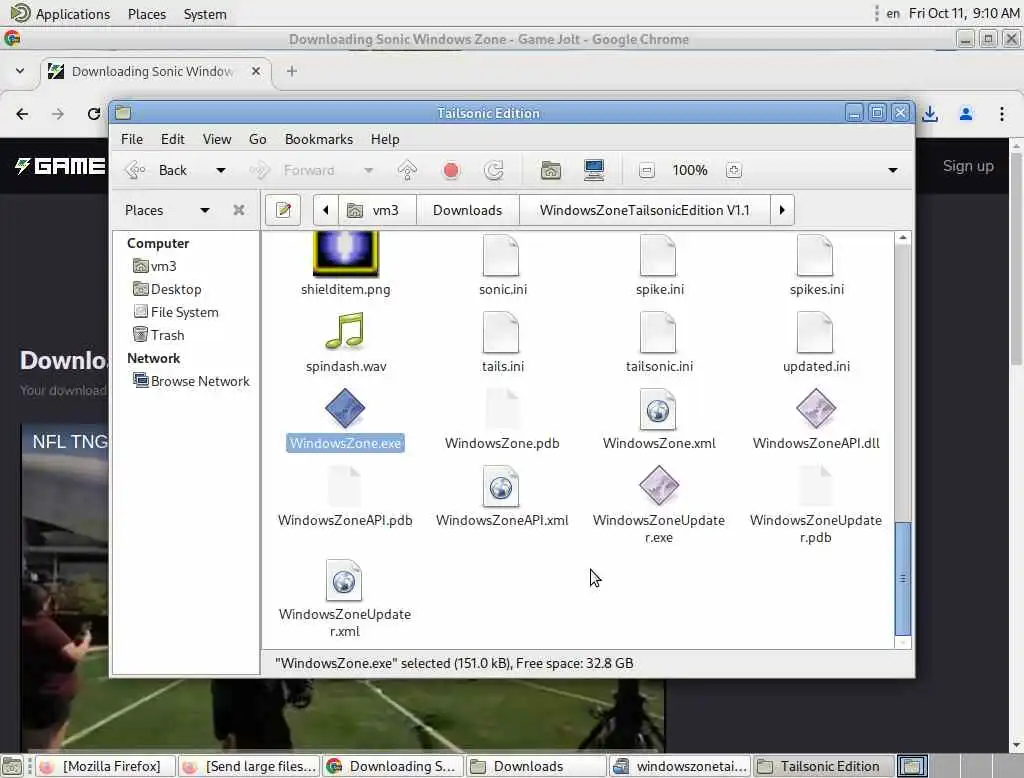
Task: Open the Home folder toolbar icon
Action: pyautogui.click(x=551, y=170)
